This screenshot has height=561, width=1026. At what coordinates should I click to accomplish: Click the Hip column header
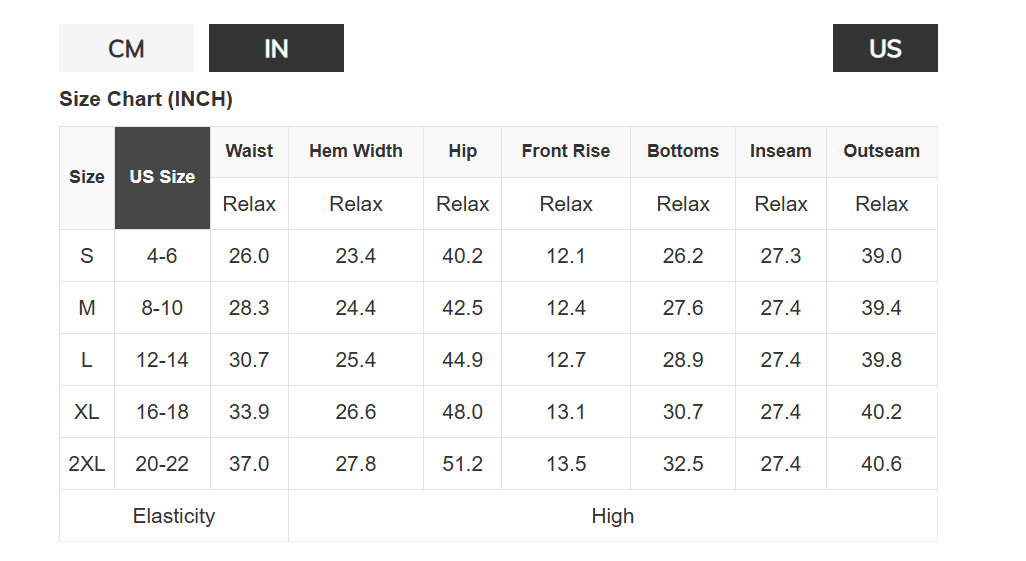462,151
